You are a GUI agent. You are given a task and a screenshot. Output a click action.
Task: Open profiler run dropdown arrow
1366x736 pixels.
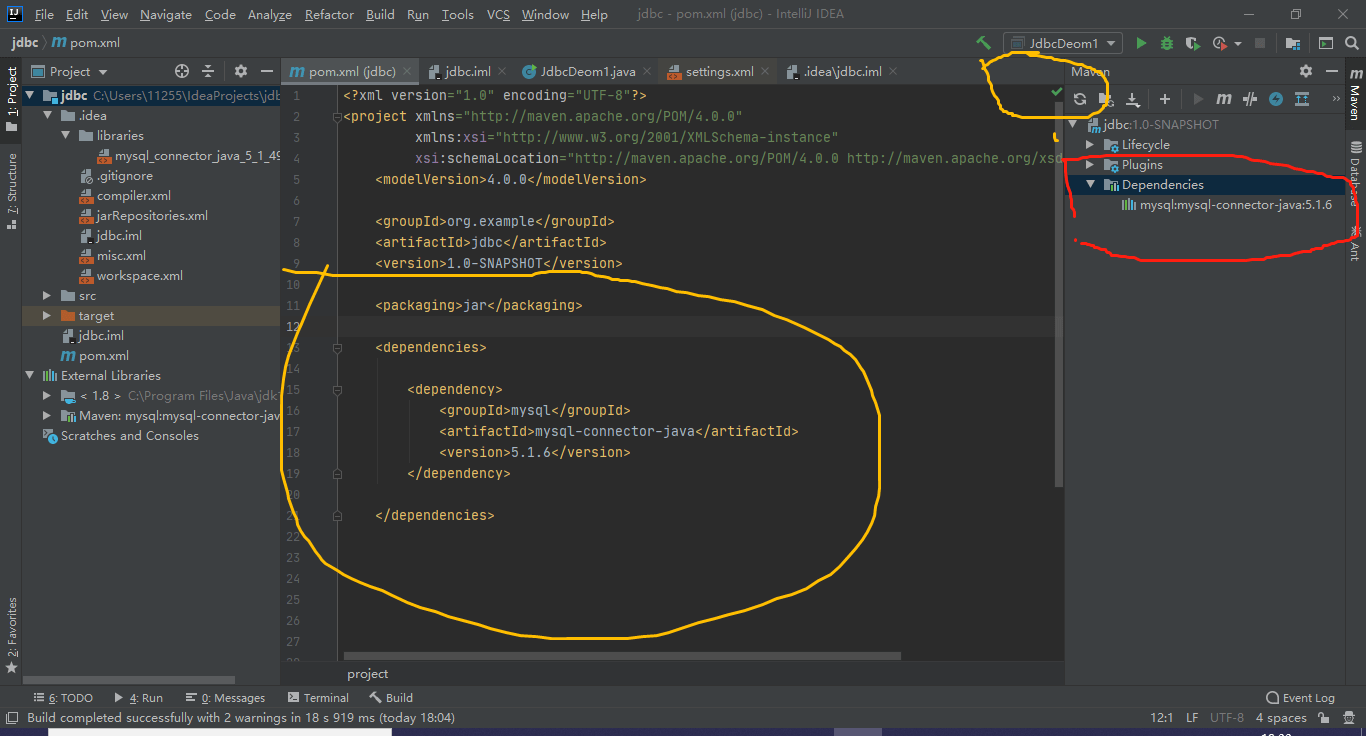1238,43
